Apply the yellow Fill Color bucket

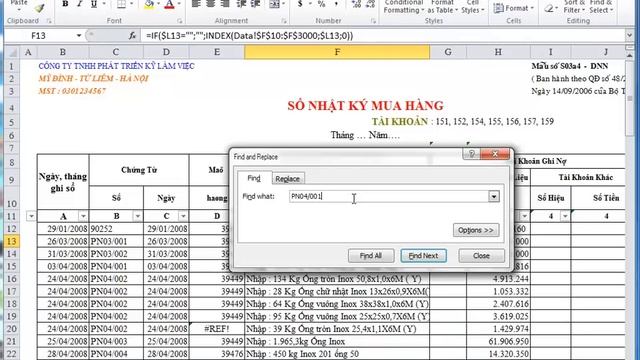149,4
